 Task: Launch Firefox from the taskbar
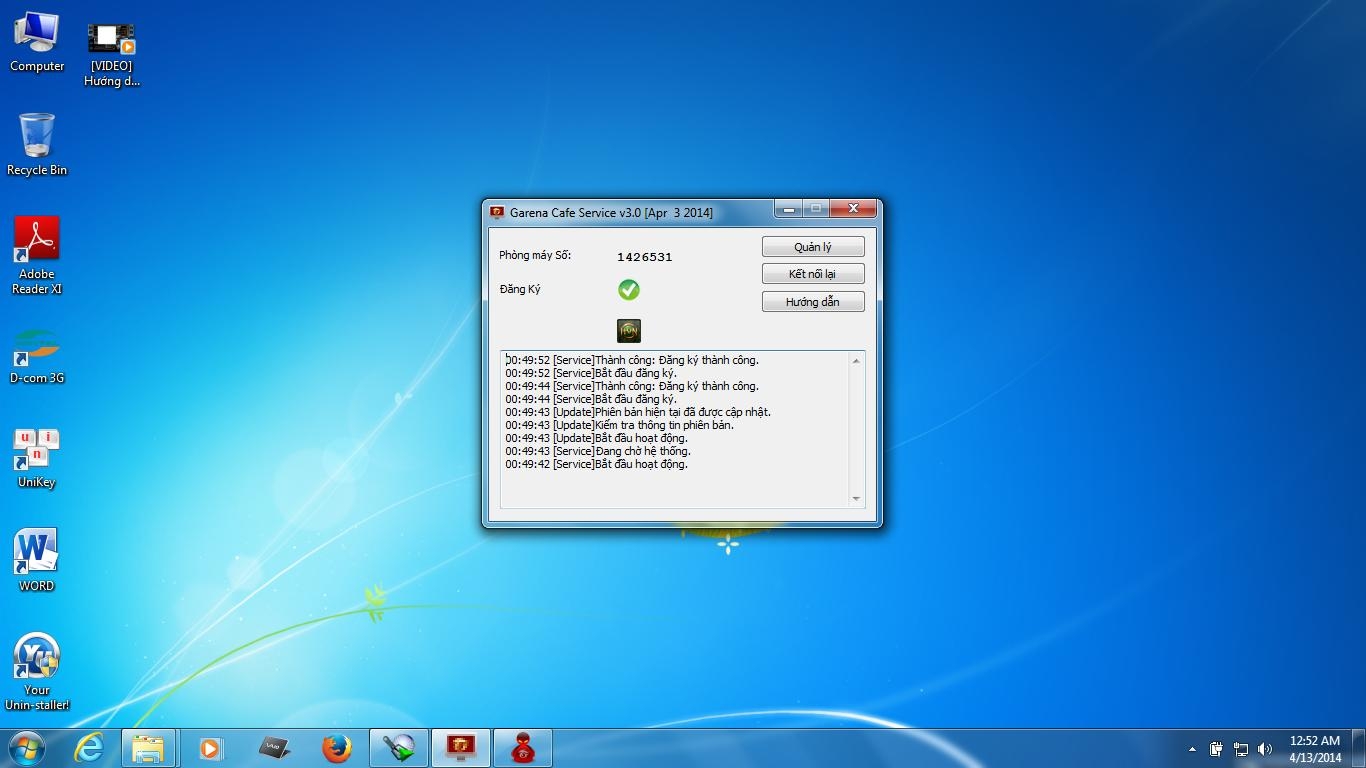(337, 748)
